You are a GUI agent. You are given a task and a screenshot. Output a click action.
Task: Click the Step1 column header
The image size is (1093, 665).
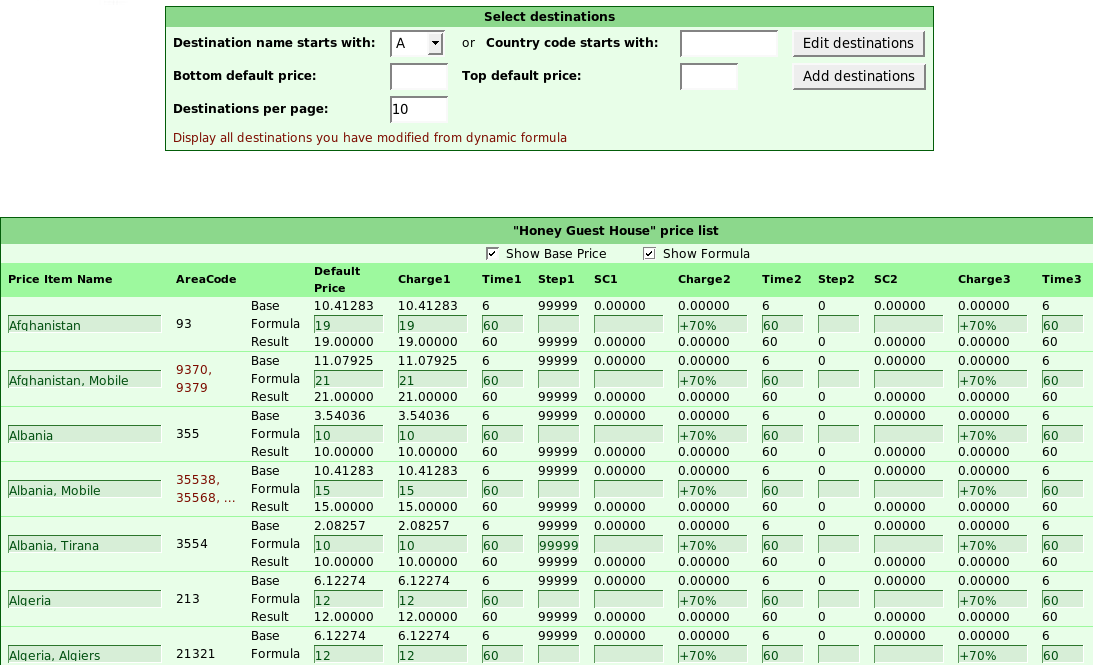(x=556, y=280)
